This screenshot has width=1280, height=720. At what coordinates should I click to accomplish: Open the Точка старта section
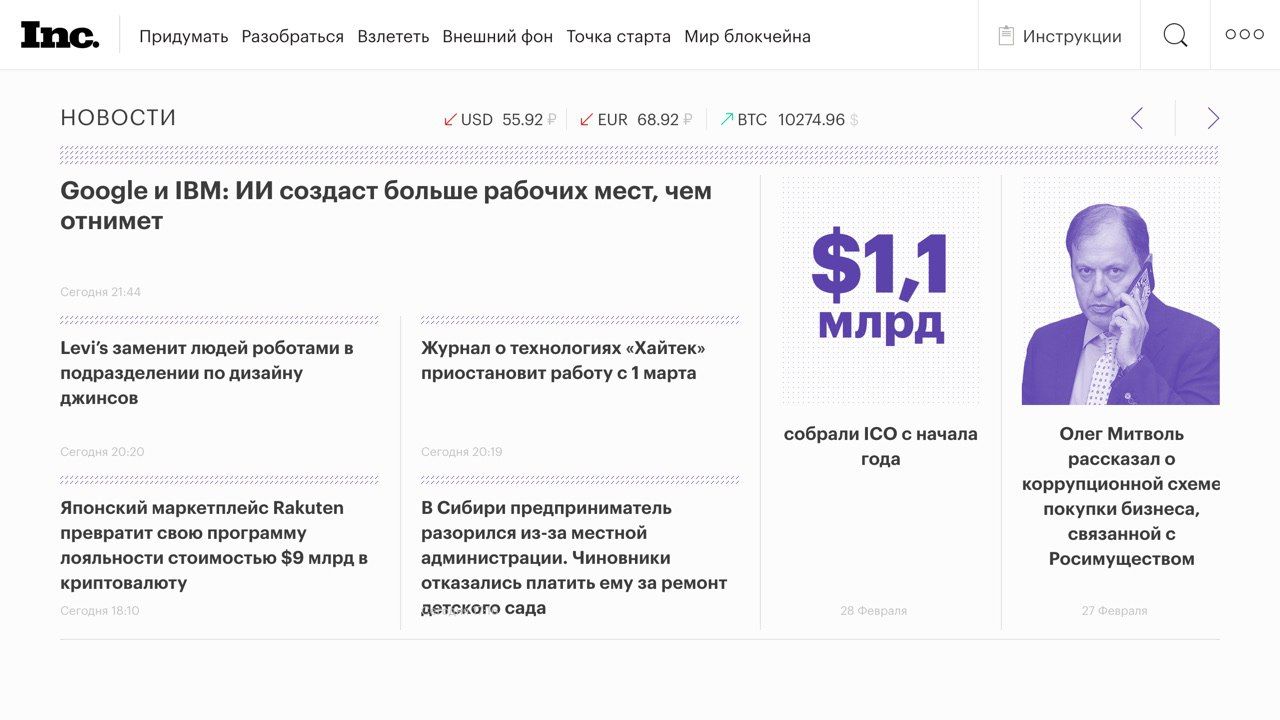618,37
